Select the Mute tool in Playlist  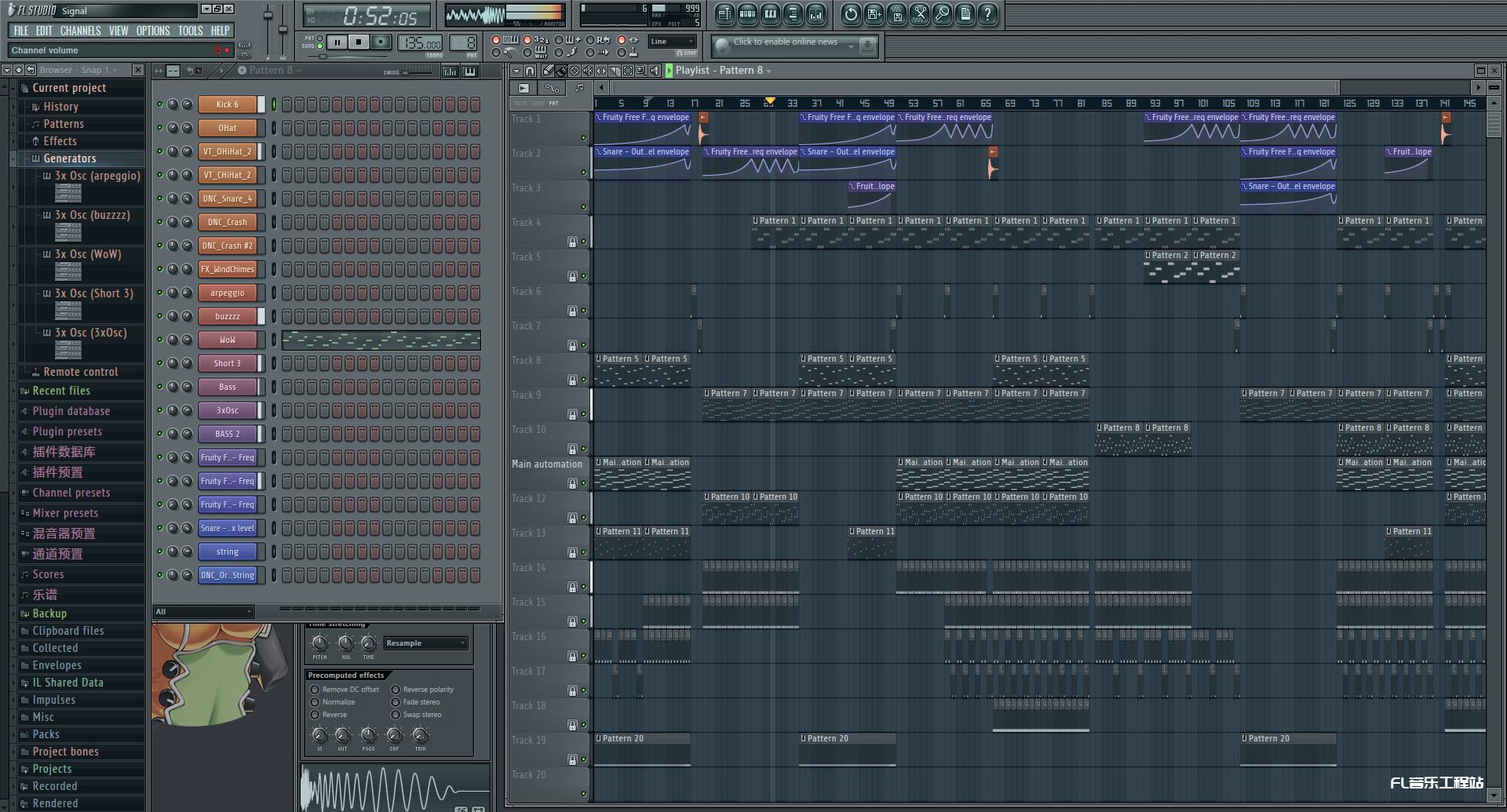(588, 71)
